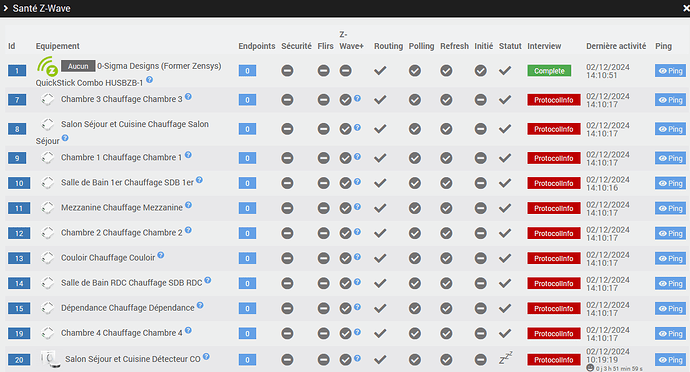Click help icon next to Dépendance Chauffage

(x=200, y=305)
